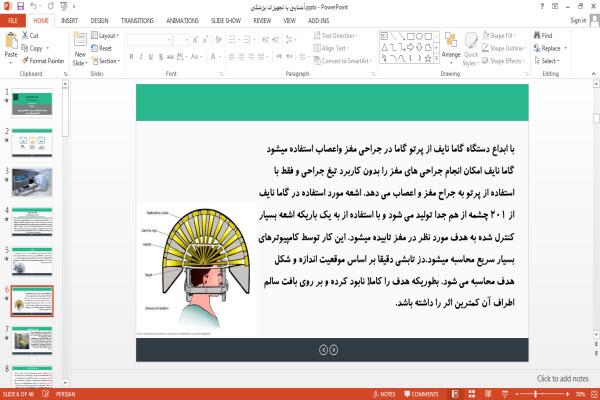
Task: Click Replace in Editing group
Action: pyautogui.click(x=548, y=48)
